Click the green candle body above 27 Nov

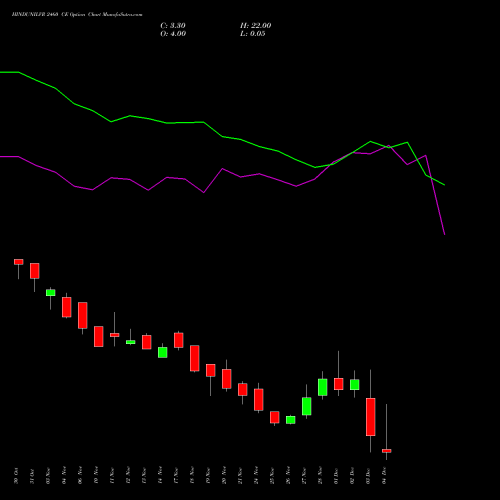pos(307,406)
